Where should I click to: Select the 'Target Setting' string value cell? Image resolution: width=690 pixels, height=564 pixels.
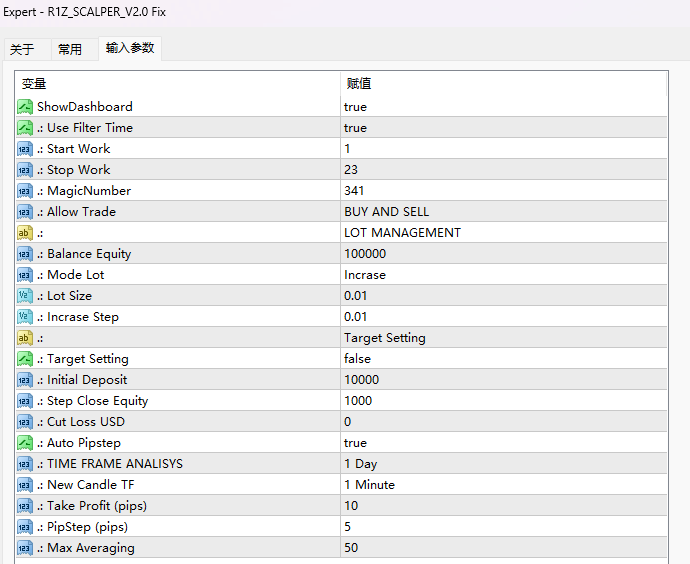[x=503, y=338]
